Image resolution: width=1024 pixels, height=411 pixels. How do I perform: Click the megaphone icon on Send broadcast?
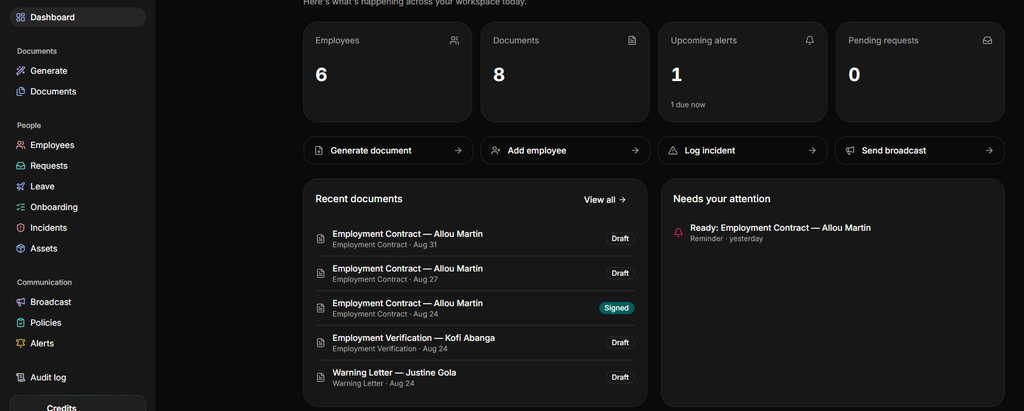click(x=850, y=151)
